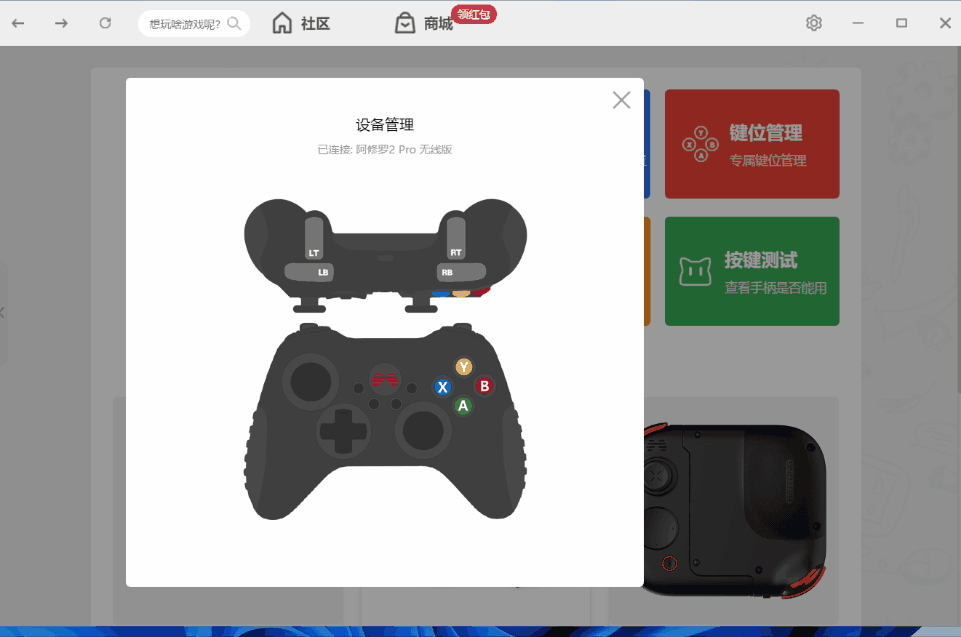
Task: Type in the game search box
Action: click(183, 23)
